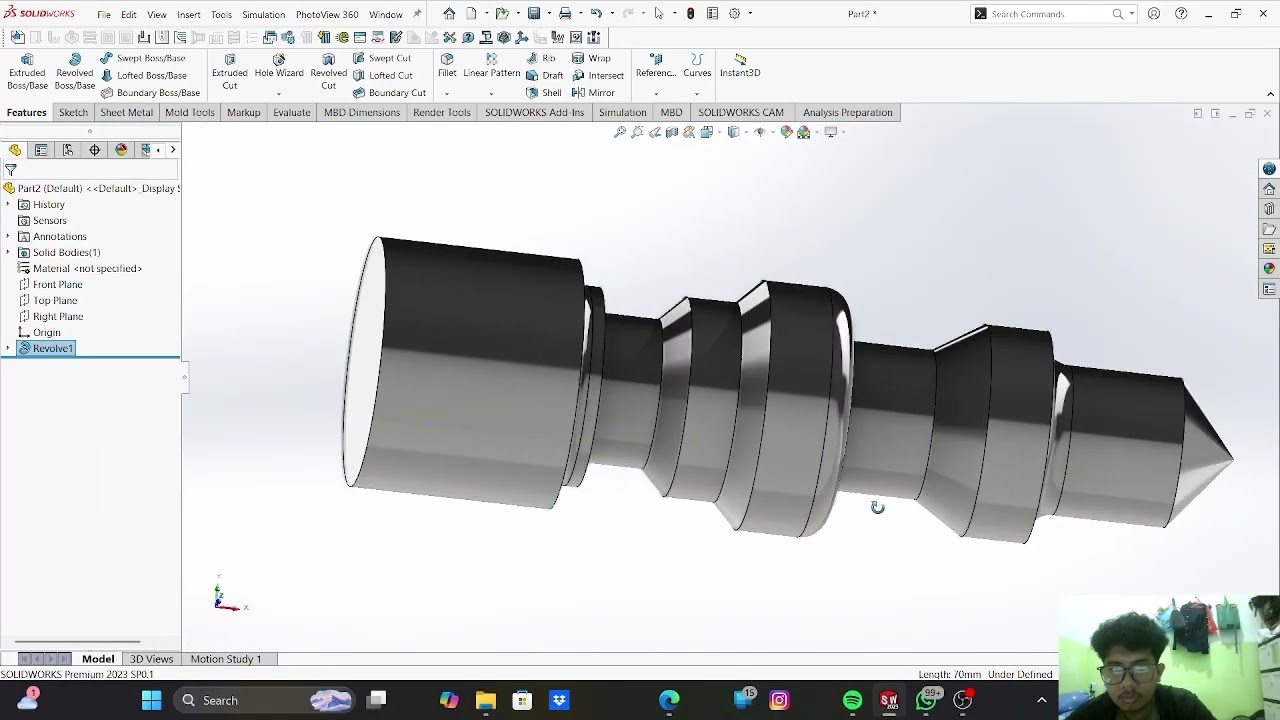Select the Draft tool

[545, 75]
